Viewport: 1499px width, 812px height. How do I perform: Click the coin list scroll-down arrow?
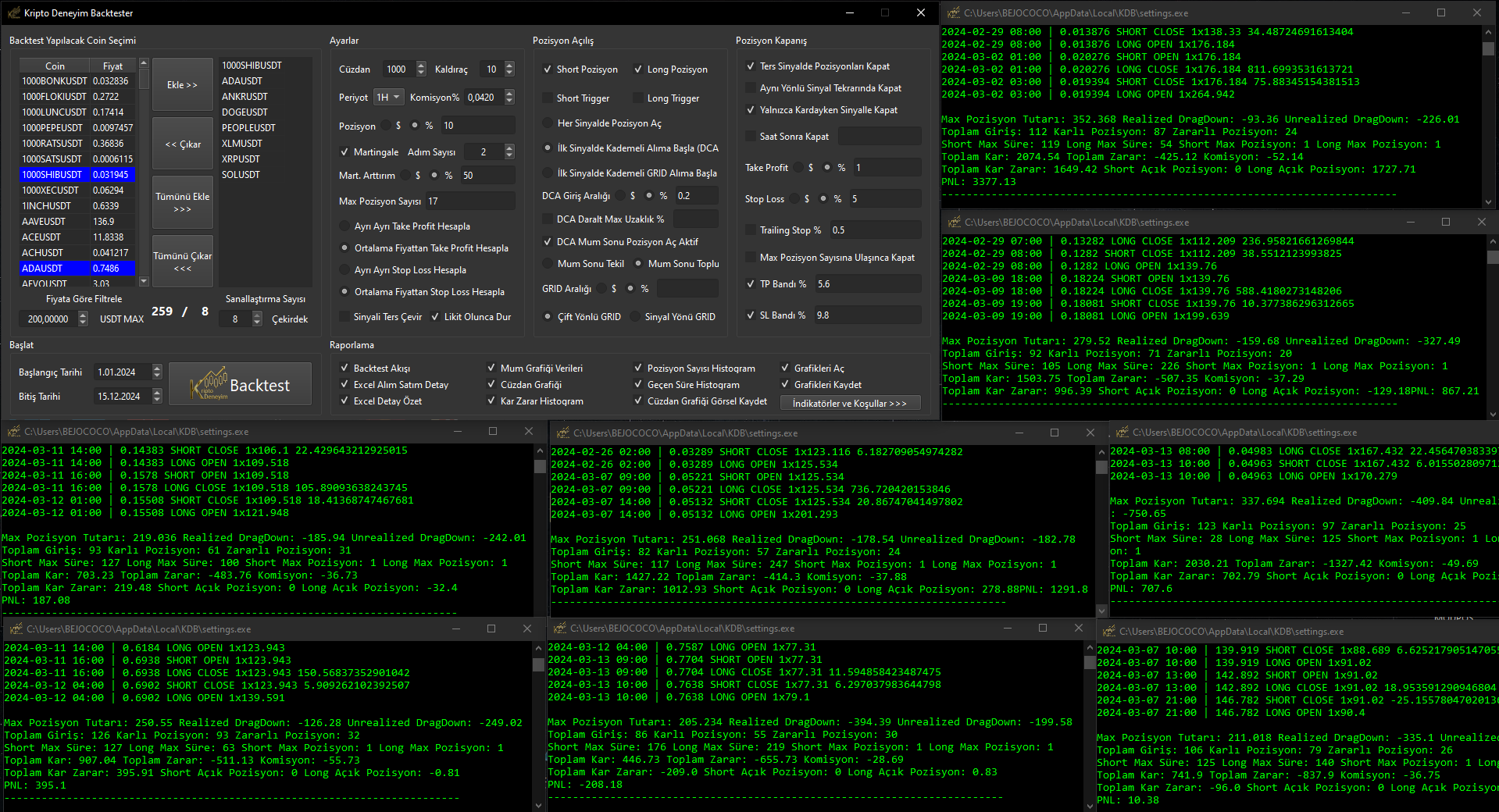pyautogui.click(x=144, y=281)
